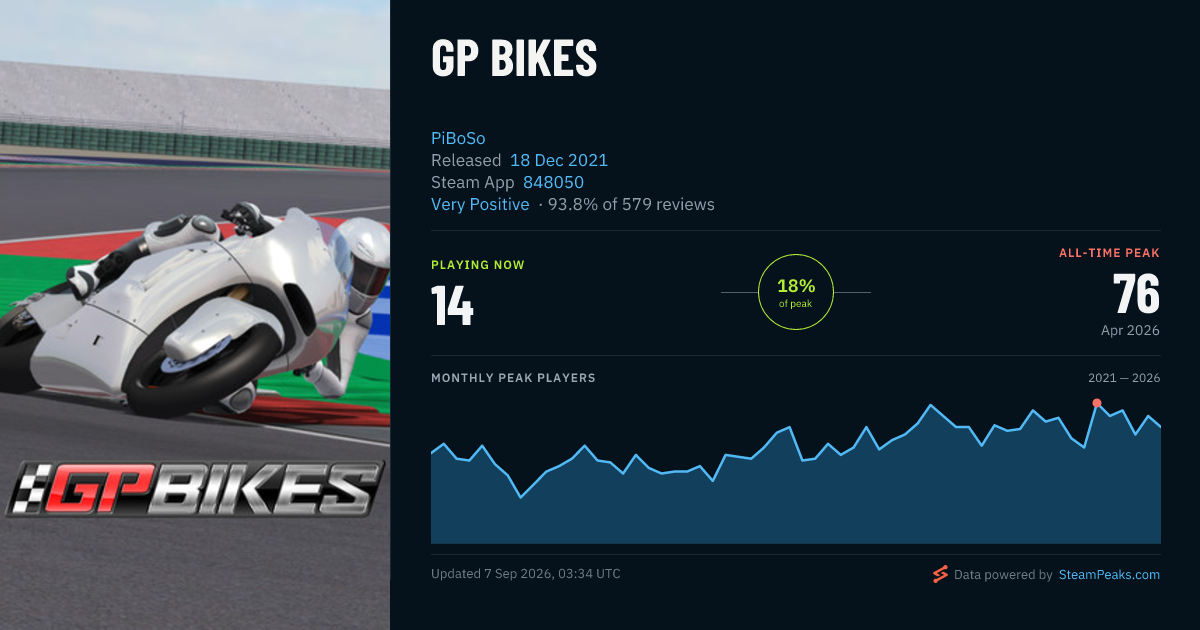
Task: Click the 18 Dec 2021 release date
Action: tap(559, 160)
